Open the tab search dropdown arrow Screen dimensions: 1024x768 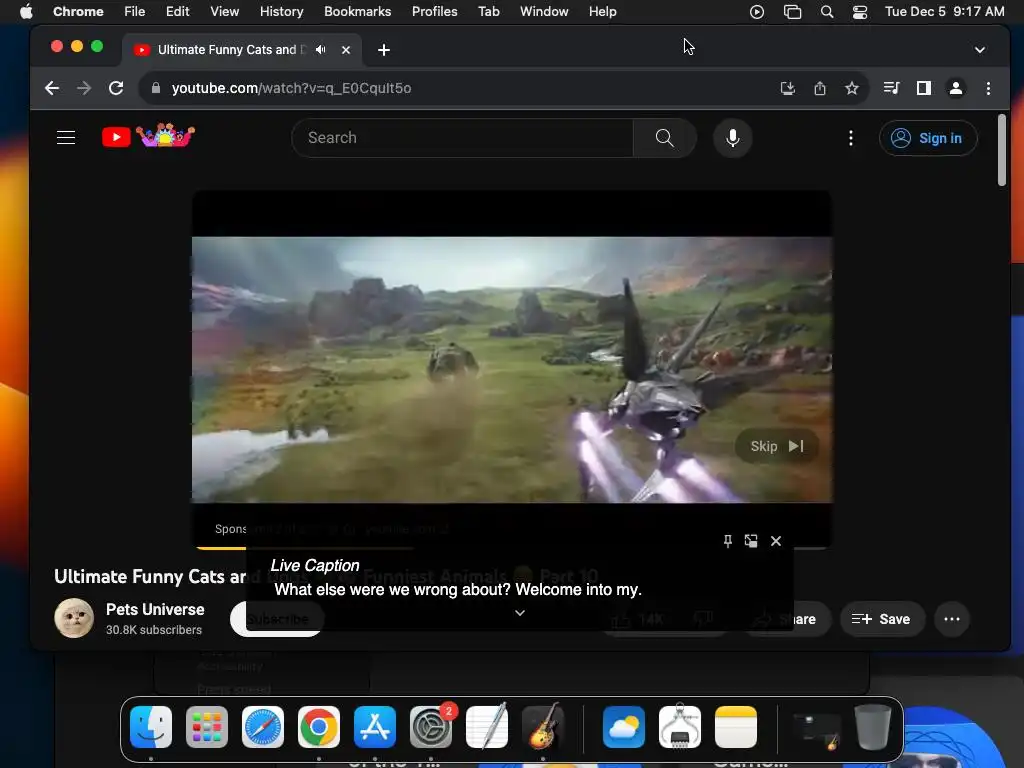[980, 50]
